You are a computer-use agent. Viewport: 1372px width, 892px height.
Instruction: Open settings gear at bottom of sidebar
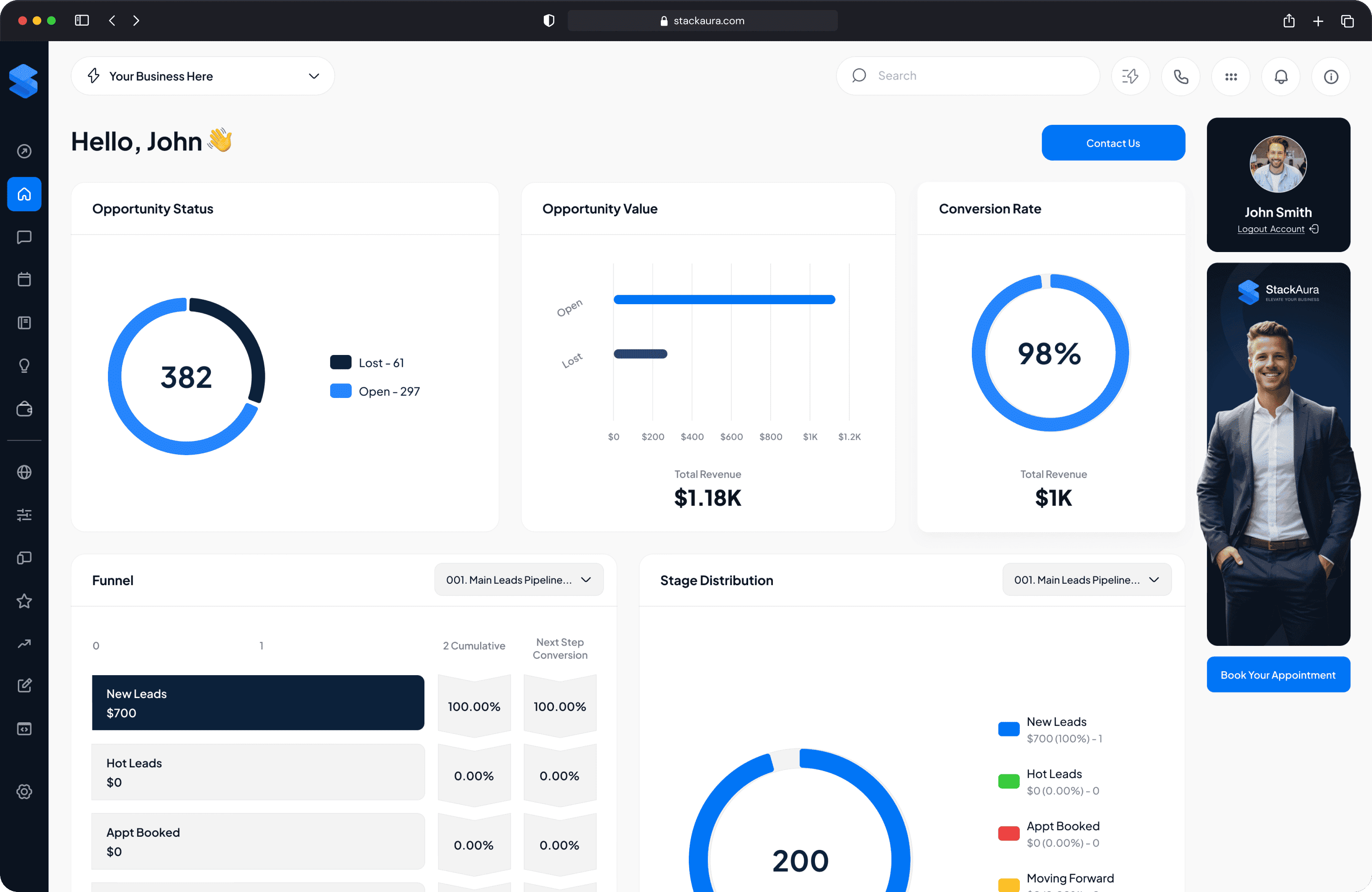click(x=24, y=791)
